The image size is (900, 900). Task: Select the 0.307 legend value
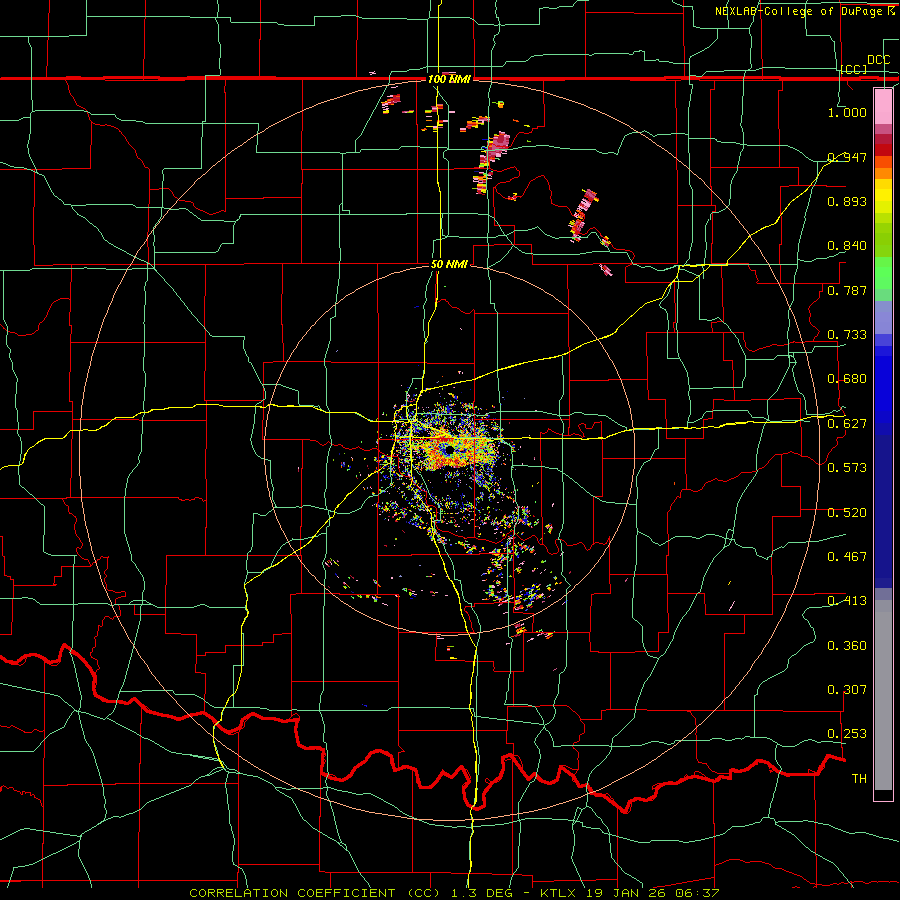[x=847, y=690]
